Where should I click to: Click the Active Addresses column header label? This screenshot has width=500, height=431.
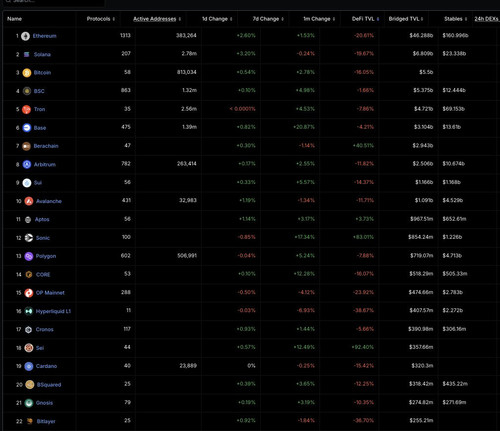[154, 19]
